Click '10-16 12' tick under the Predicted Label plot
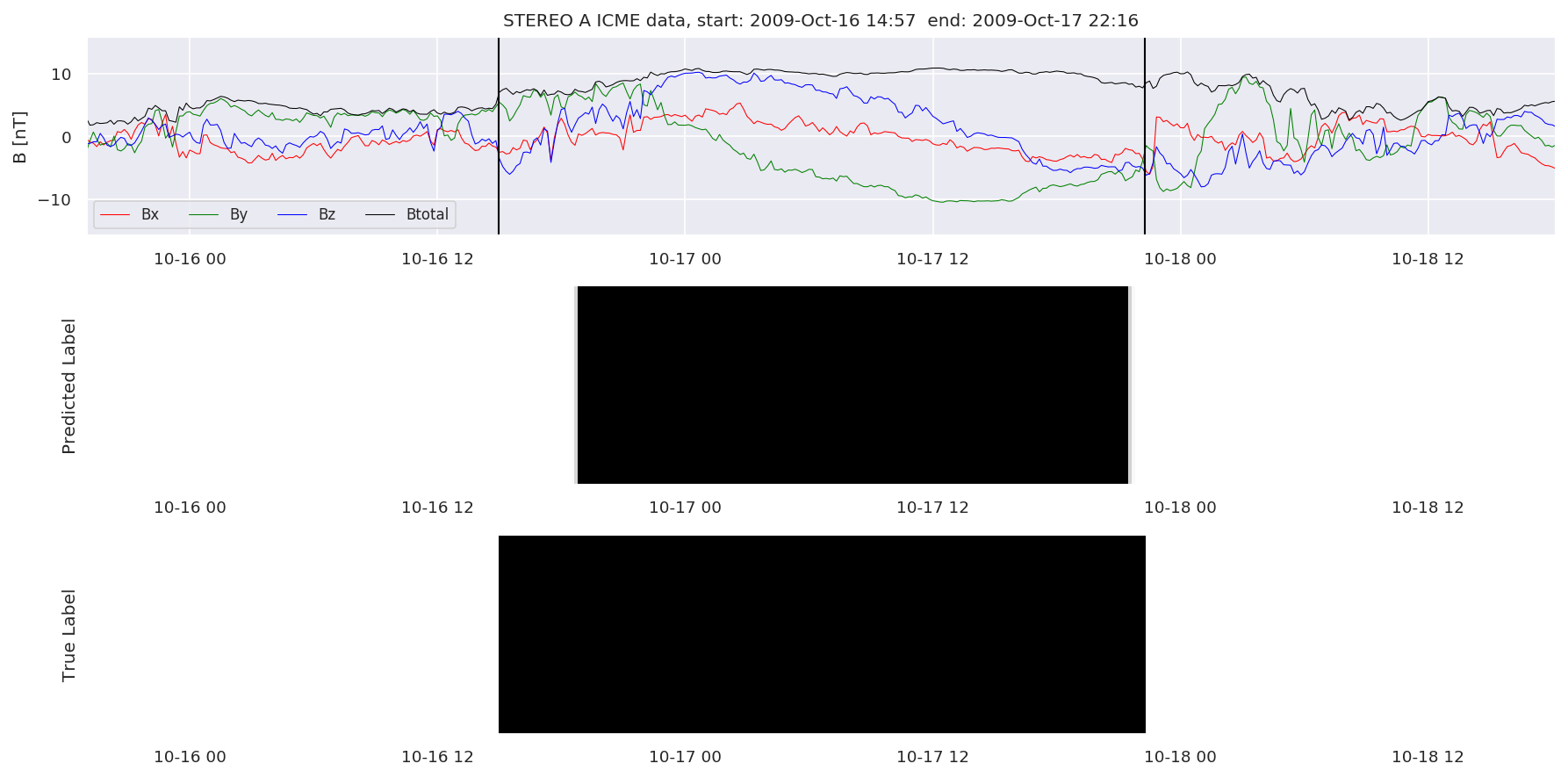Viewport: 1568px width, 778px height. 437,508
